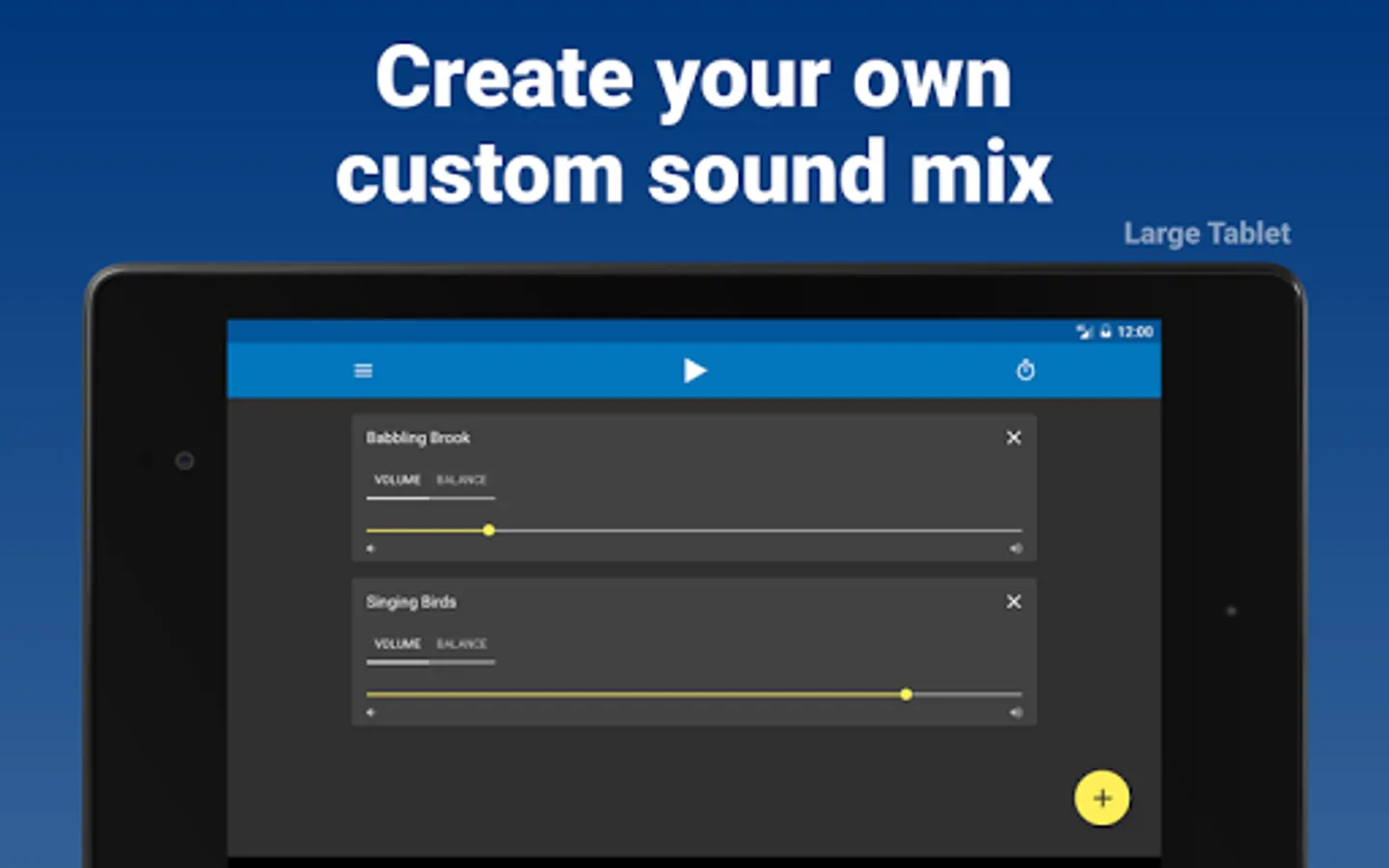Select the Volume tab for Singing Birds

pos(397,644)
